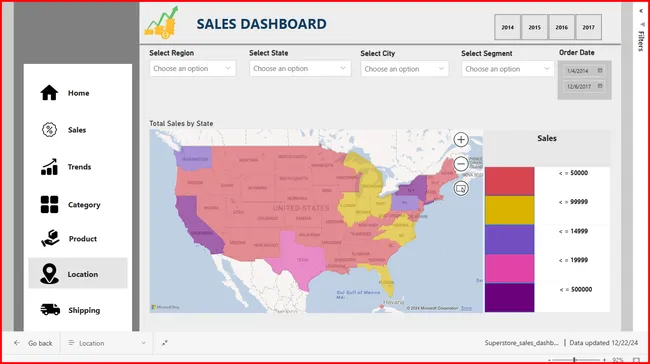Filter by year 2016
Viewport: 650px width, 364px height.
562,27
